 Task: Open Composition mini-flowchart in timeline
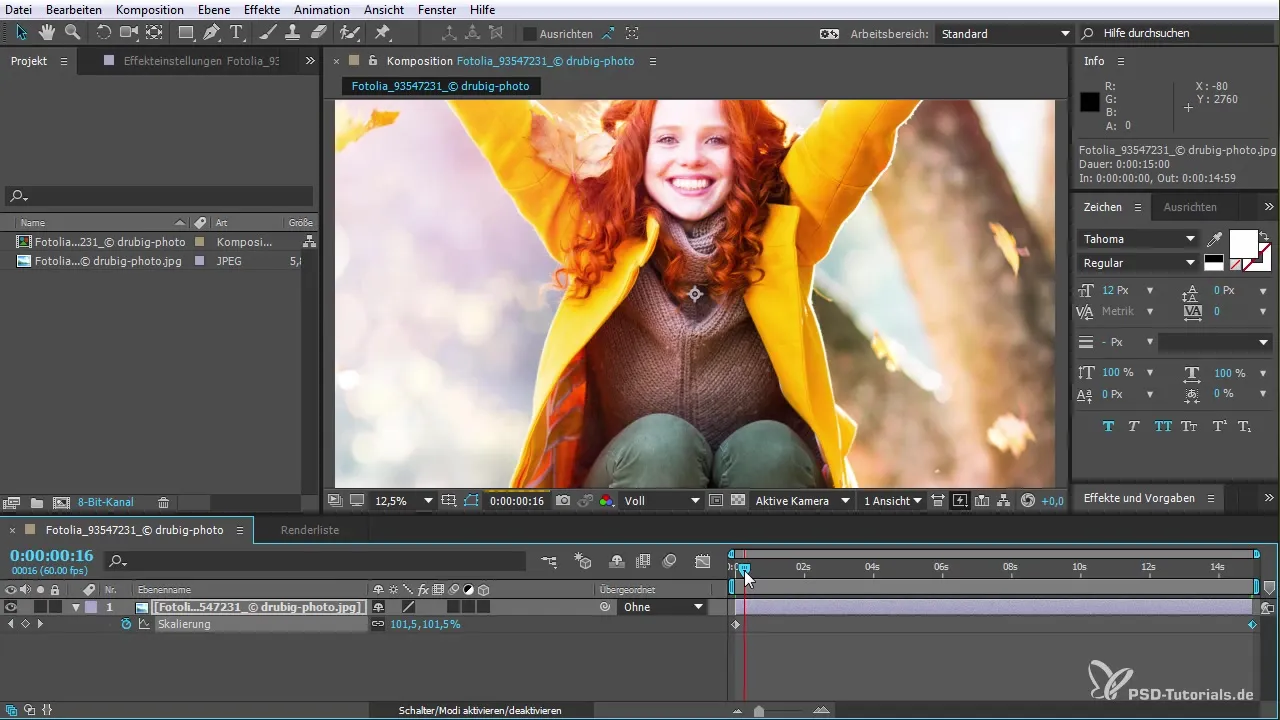[x=549, y=561]
